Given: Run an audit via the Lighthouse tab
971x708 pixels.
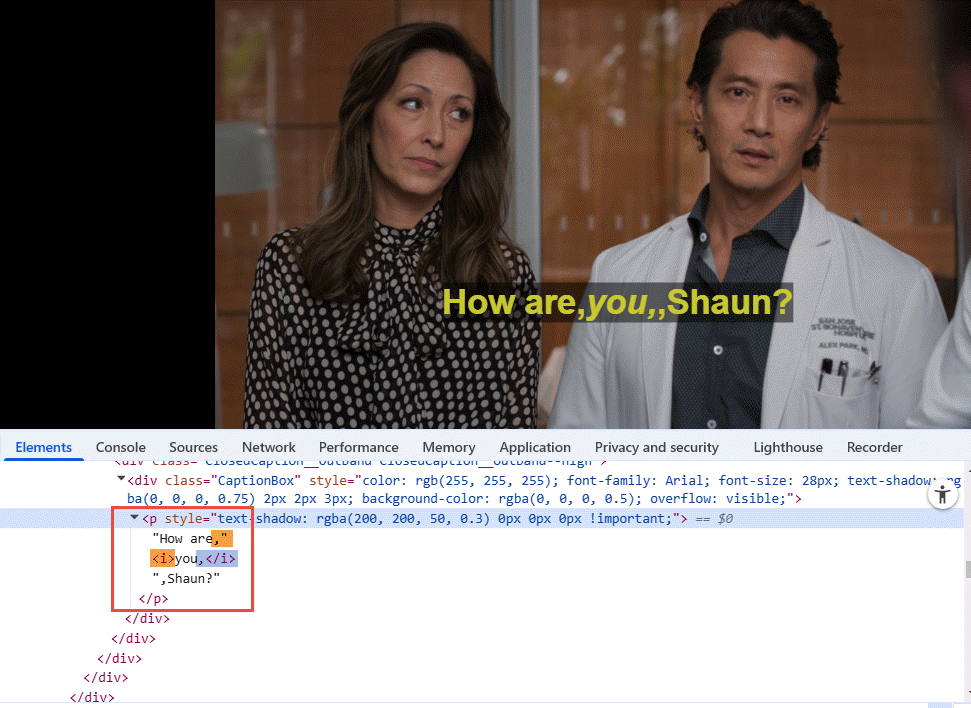Looking at the screenshot, I should tap(788, 447).
